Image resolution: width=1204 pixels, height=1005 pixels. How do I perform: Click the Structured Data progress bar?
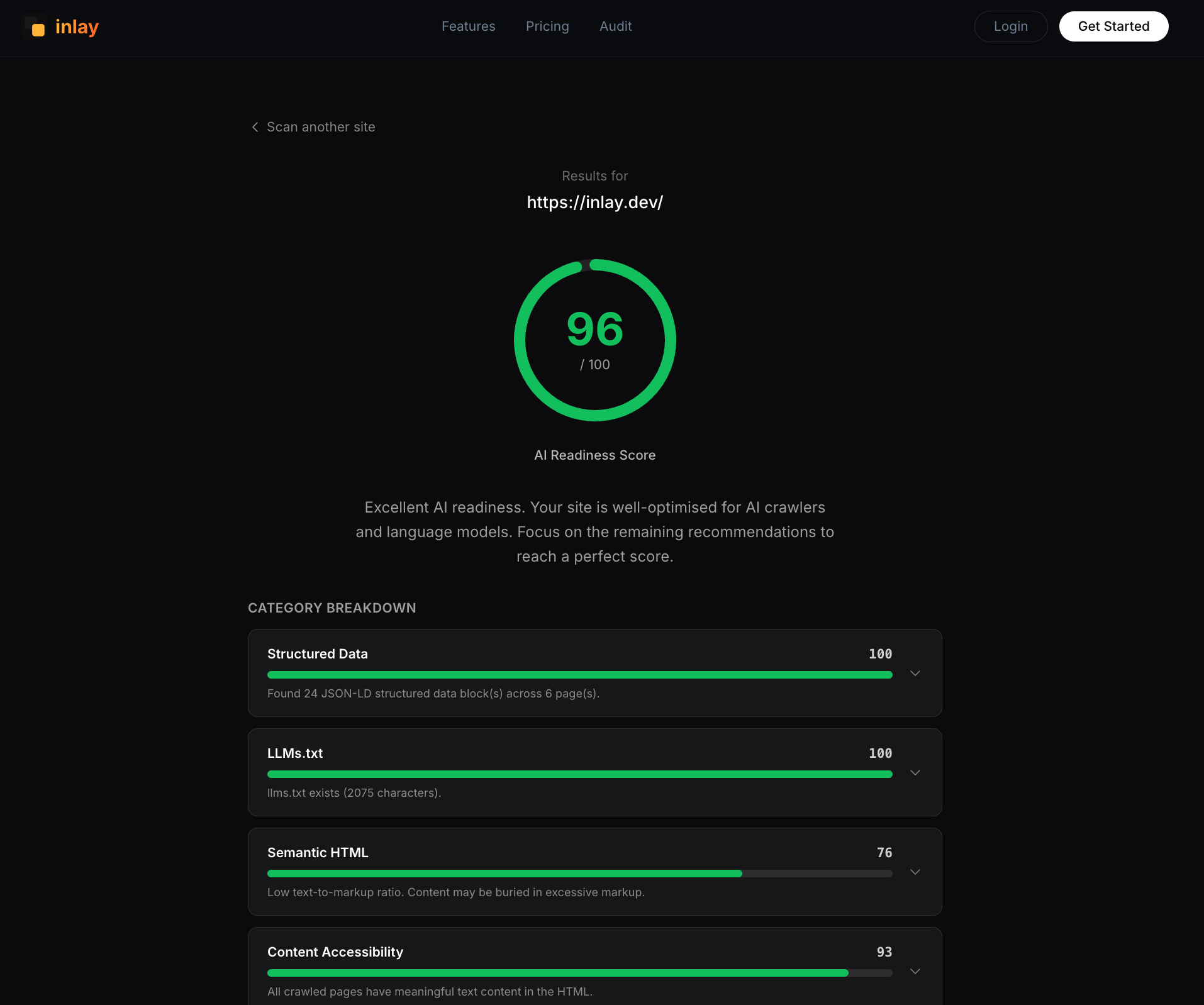(579, 675)
